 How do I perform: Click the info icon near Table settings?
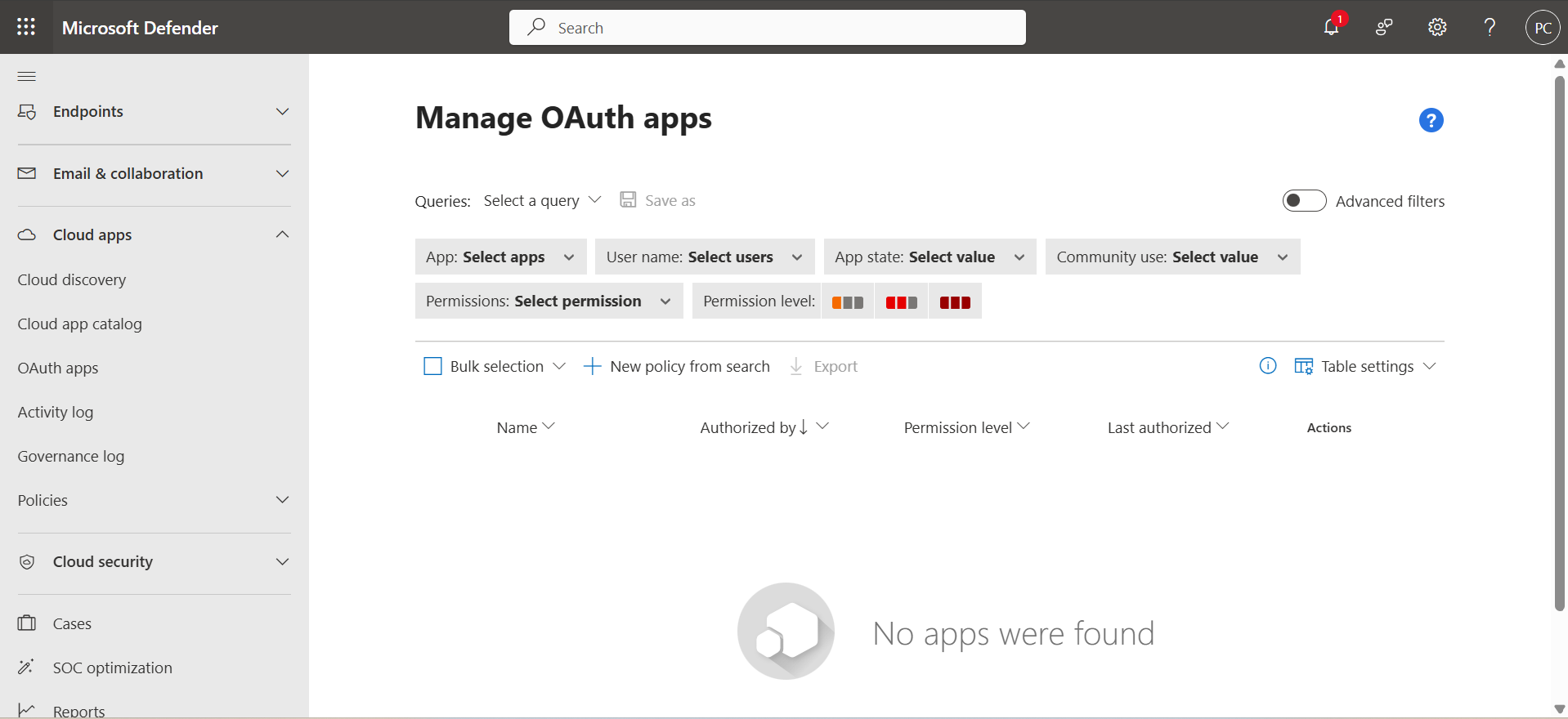pyautogui.click(x=1268, y=365)
